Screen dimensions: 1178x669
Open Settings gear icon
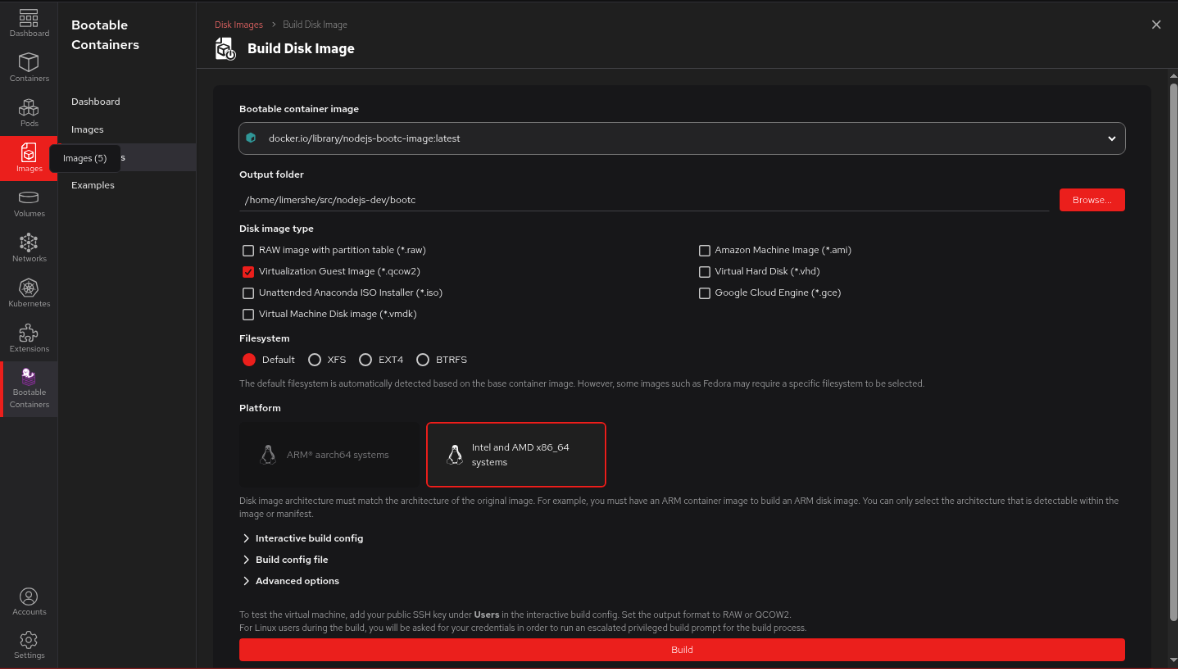point(29,643)
